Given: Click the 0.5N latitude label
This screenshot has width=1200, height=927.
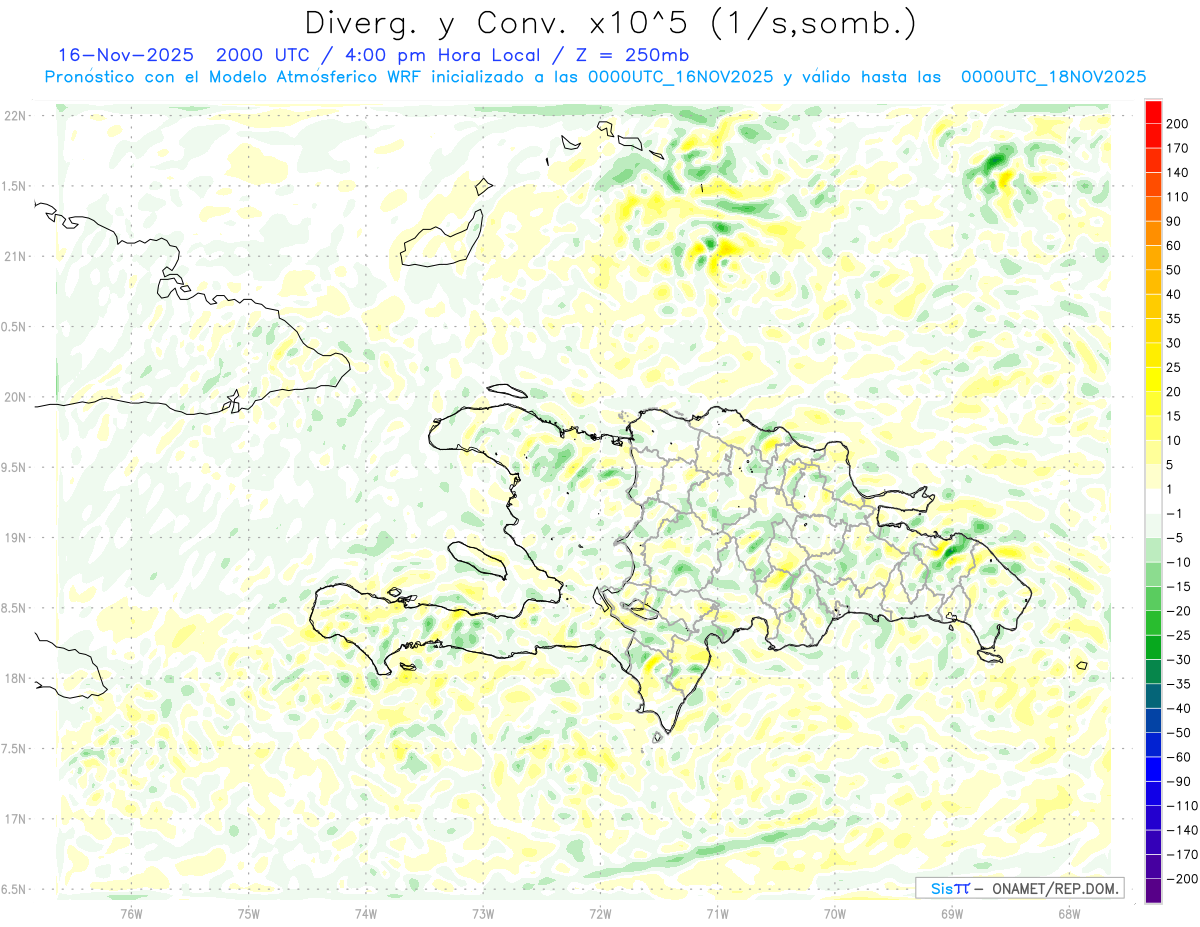Looking at the screenshot, I should click(14, 327).
